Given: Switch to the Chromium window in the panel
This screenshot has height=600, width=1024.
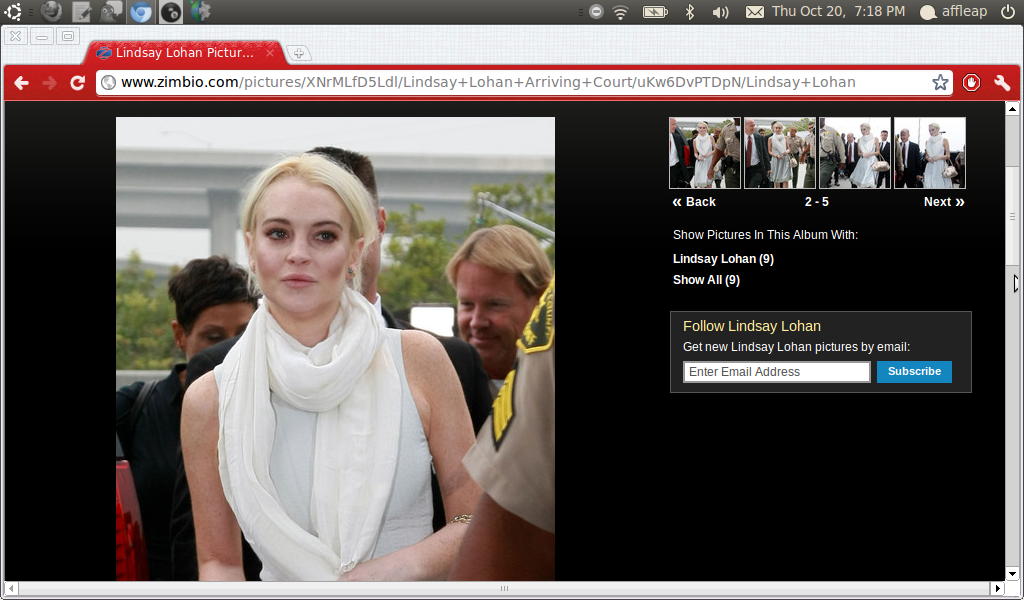Looking at the screenshot, I should tap(141, 12).
